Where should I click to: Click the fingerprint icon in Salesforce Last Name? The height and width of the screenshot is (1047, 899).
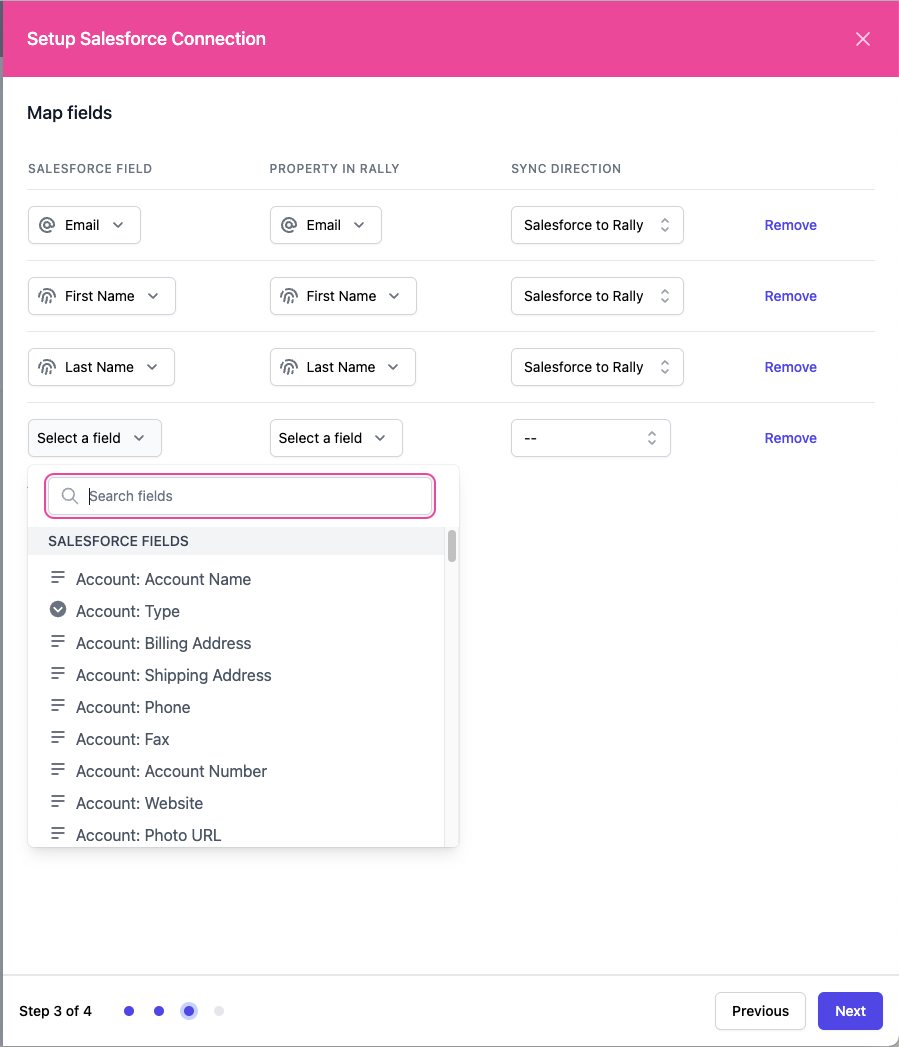47,367
